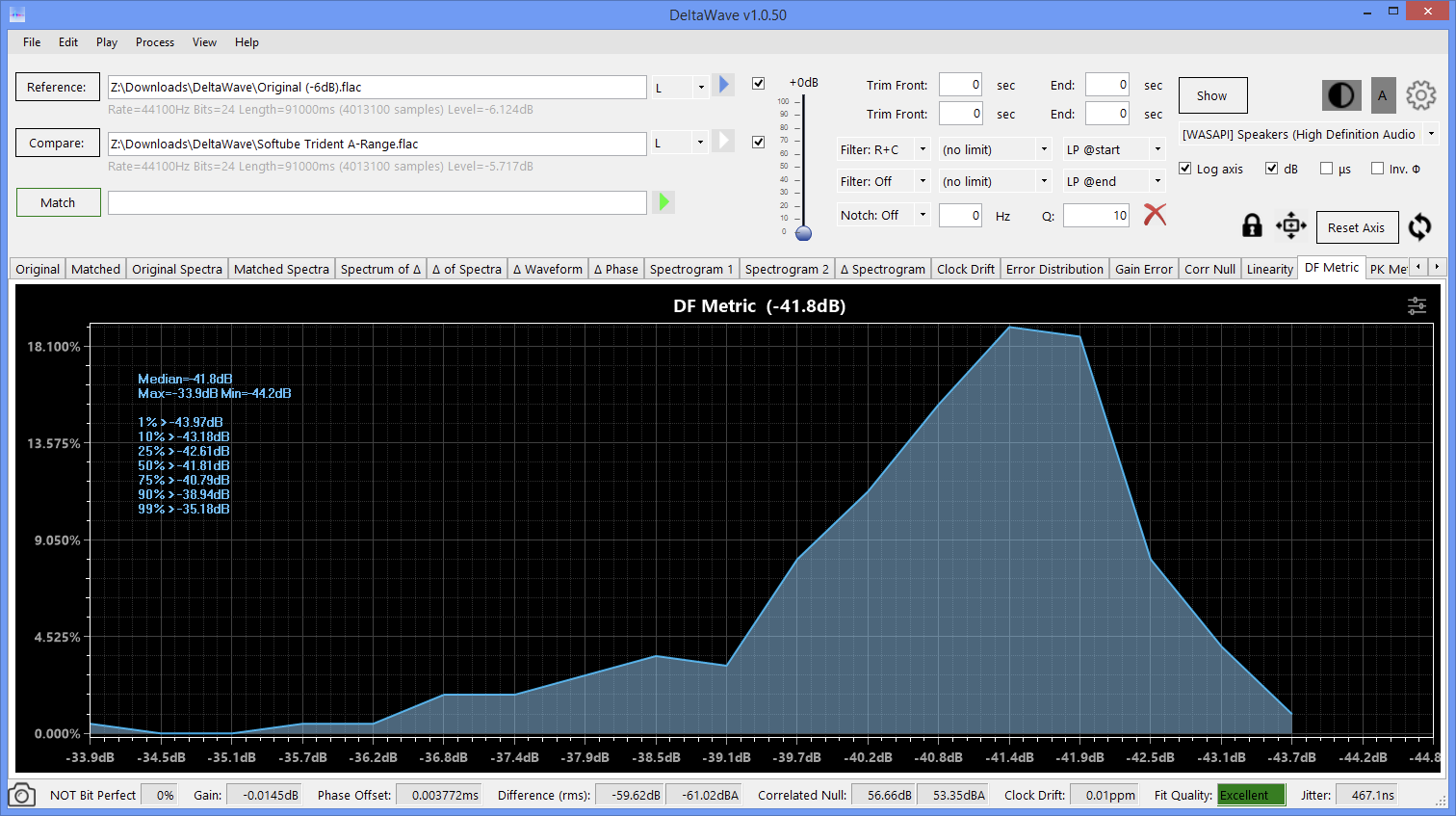Open the Help menu
Image resolution: width=1456 pixels, height=816 pixels.
click(247, 42)
